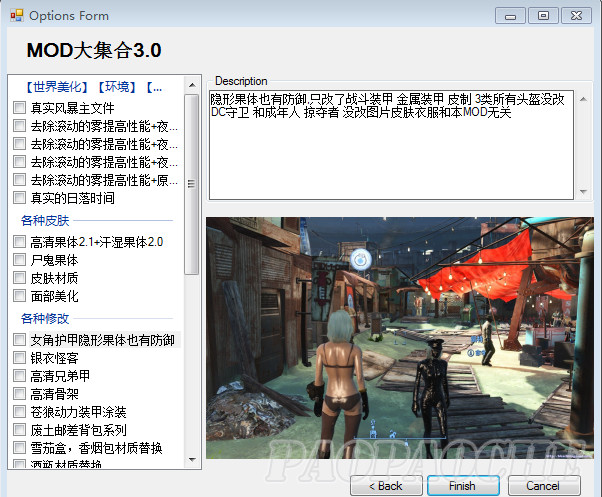This screenshot has height=497, width=602.
Task: Tick the 银衣怪客 checkbox
Action: click(x=19, y=358)
